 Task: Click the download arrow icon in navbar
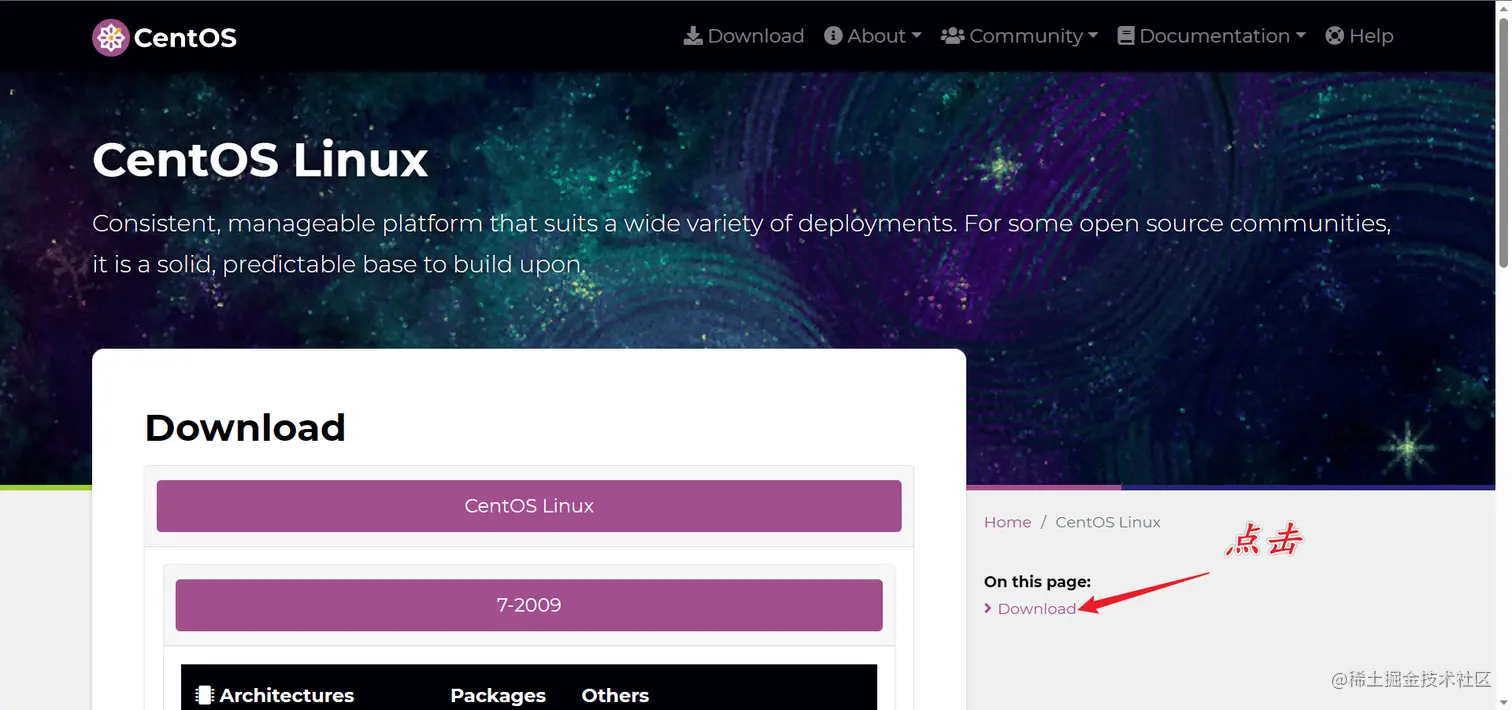click(693, 36)
